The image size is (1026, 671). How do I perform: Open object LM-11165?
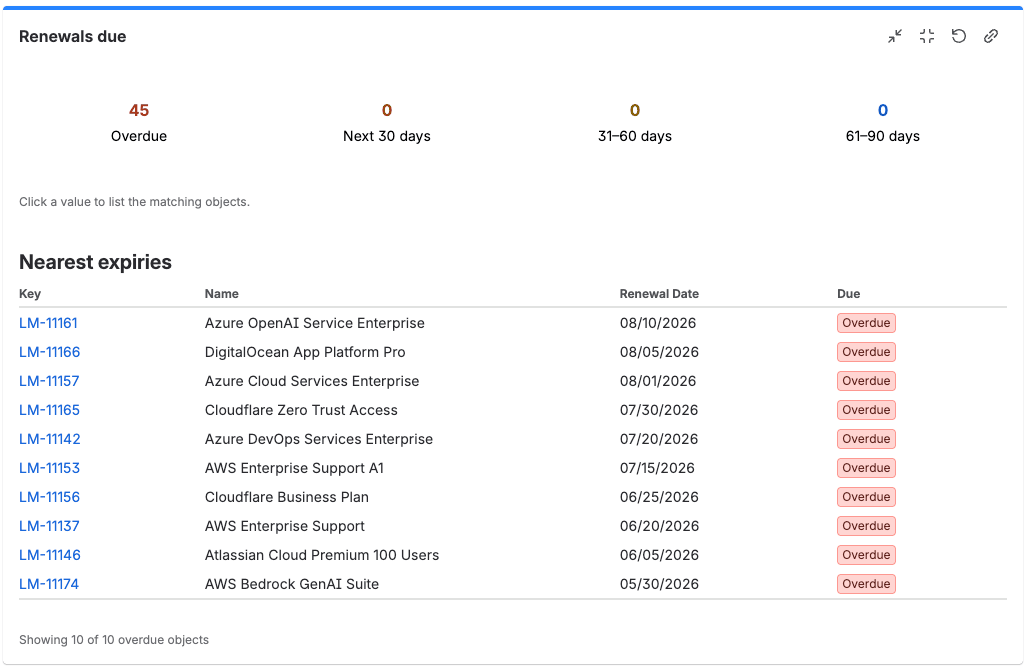[x=50, y=410]
